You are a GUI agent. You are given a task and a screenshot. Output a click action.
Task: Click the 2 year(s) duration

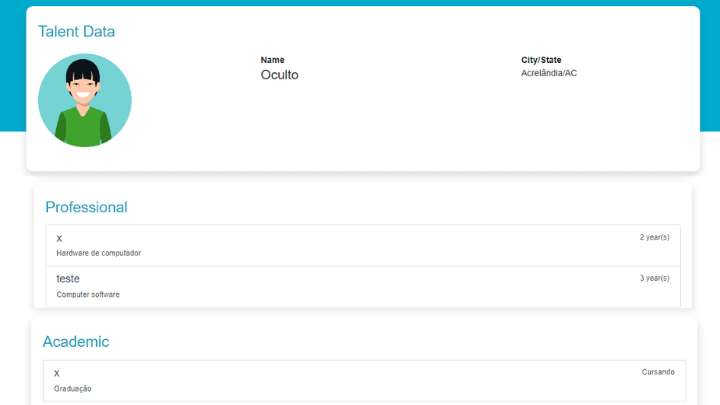[654, 238]
